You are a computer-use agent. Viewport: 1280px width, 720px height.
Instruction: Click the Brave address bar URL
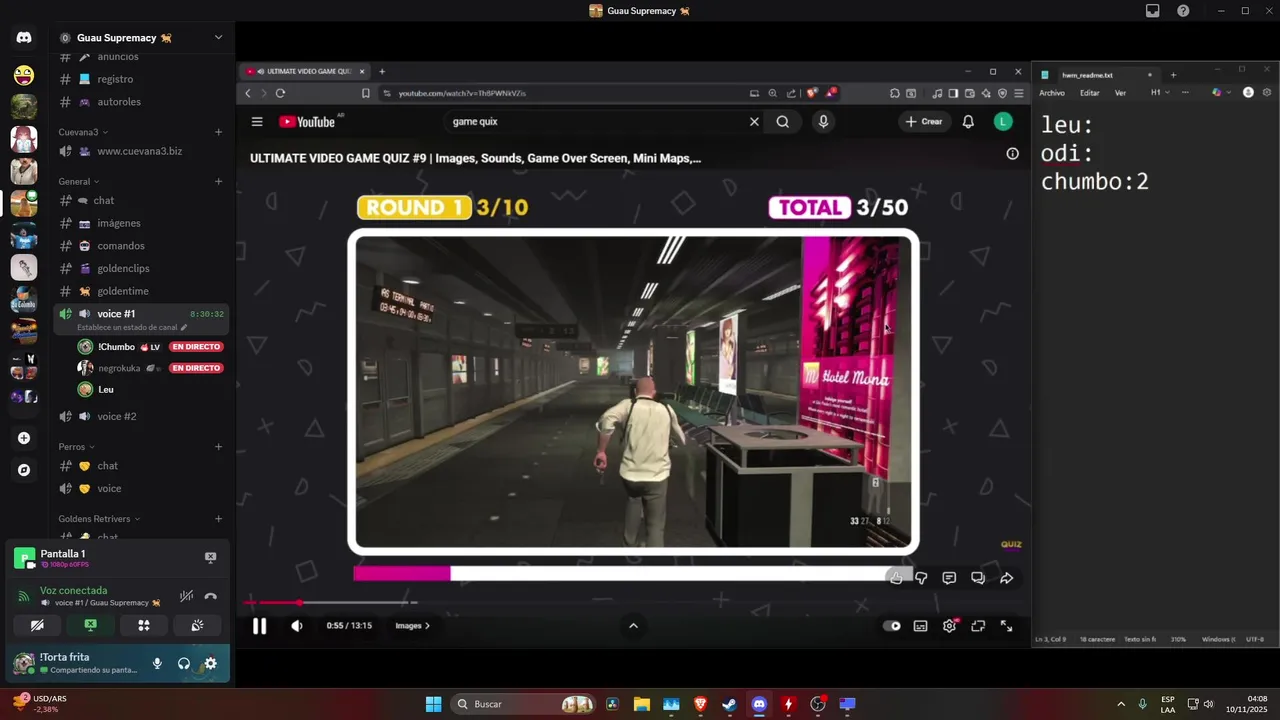pyautogui.click(x=462, y=93)
